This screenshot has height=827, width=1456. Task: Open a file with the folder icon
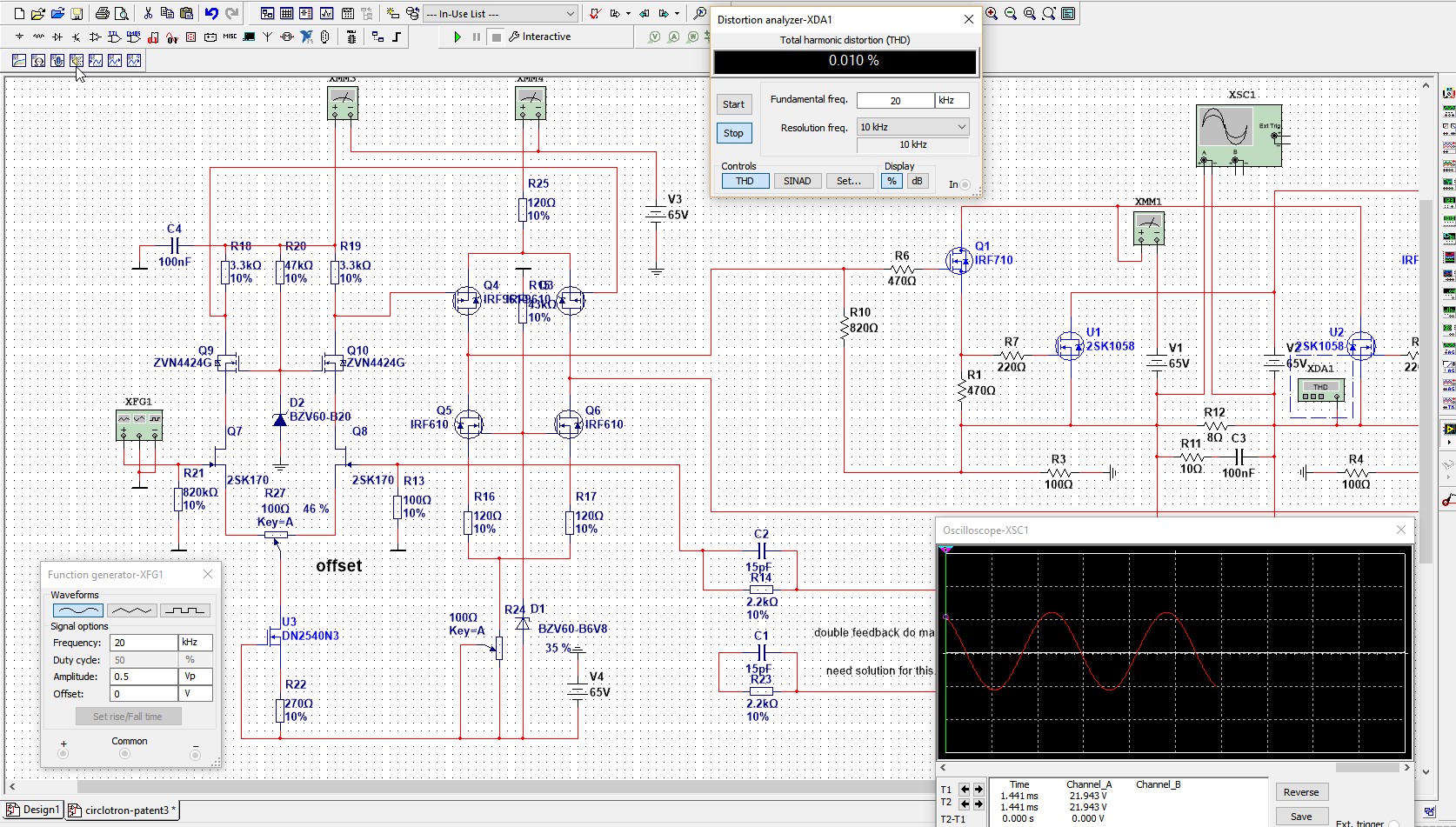pyautogui.click(x=37, y=13)
